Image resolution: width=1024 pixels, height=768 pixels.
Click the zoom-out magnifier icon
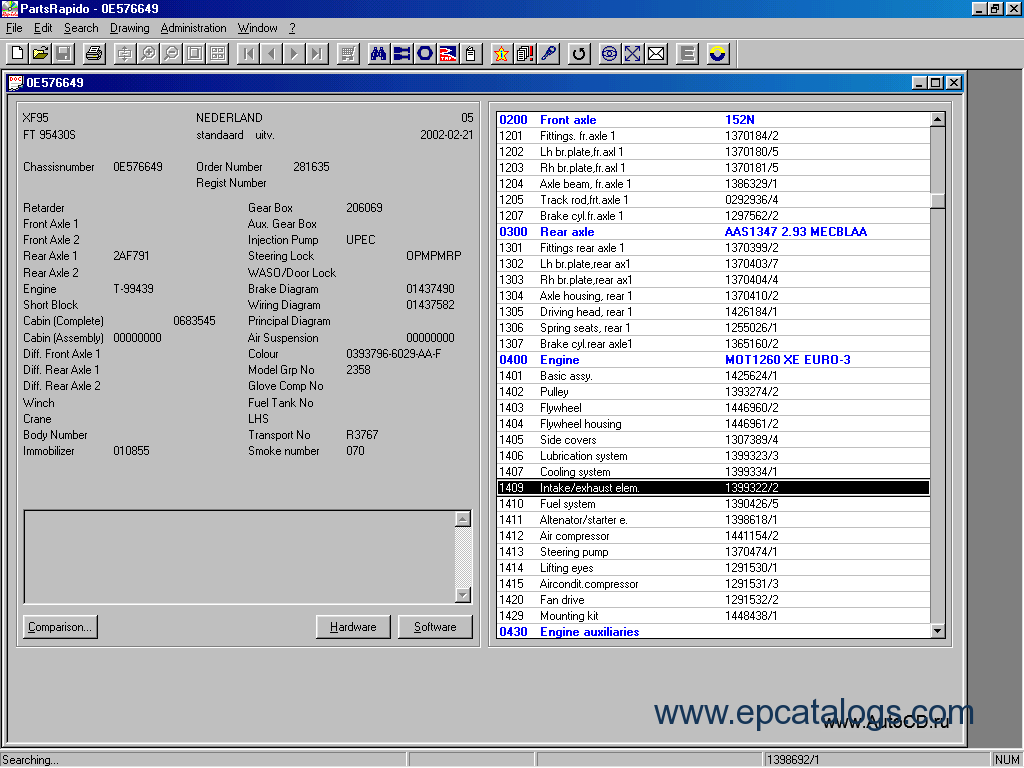click(171, 54)
